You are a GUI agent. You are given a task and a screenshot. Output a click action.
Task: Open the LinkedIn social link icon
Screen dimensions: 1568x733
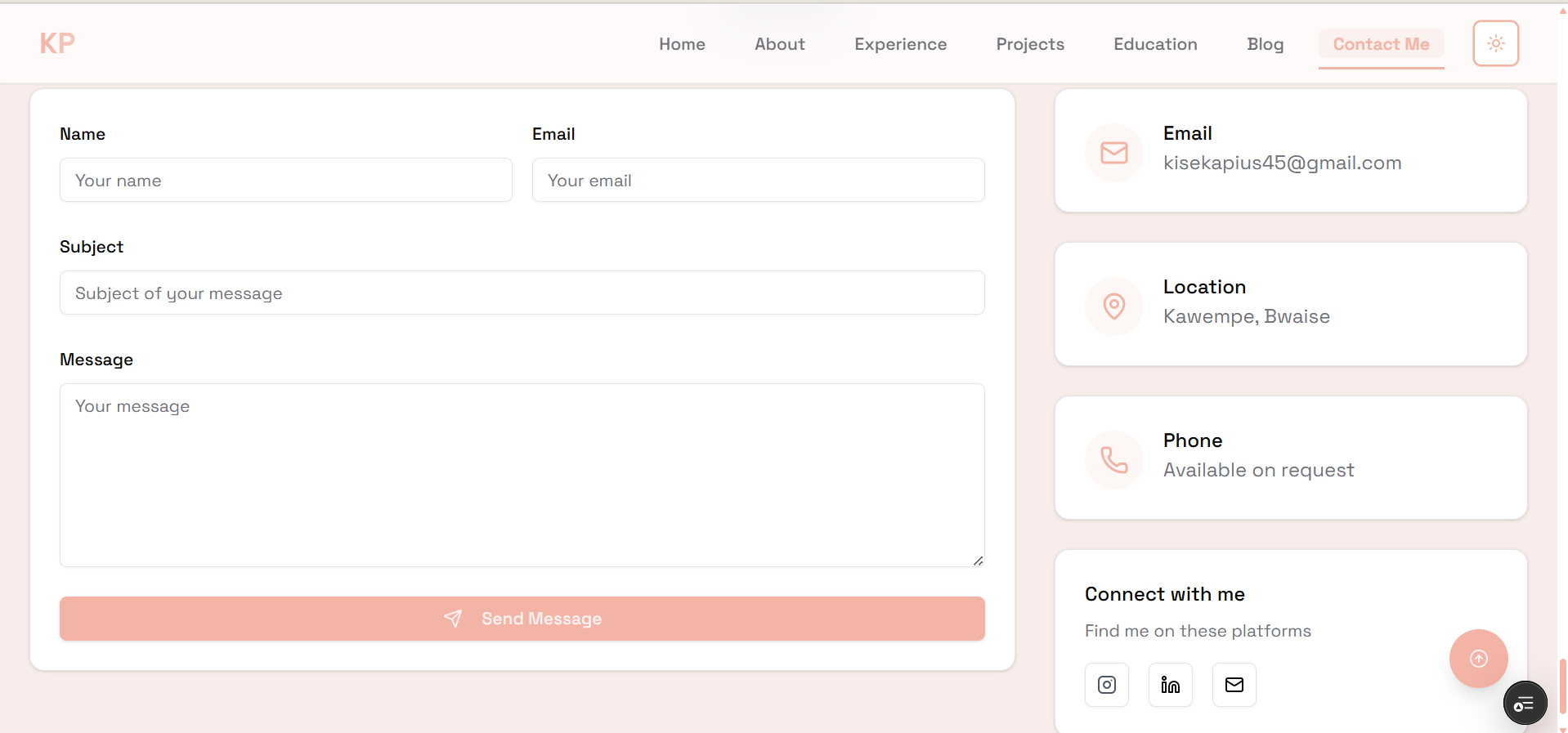[1170, 685]
